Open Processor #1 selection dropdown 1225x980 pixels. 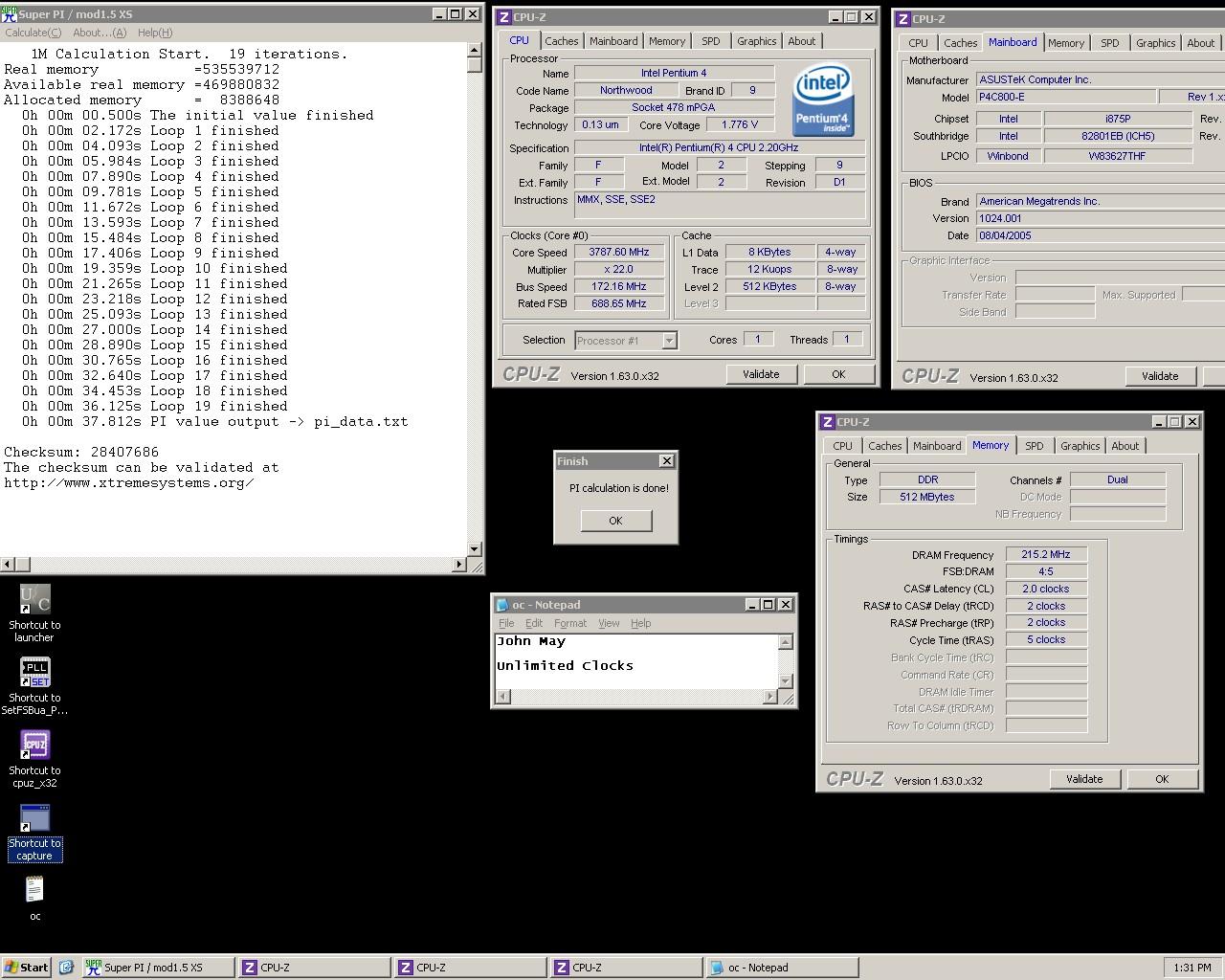pos(669,341)
